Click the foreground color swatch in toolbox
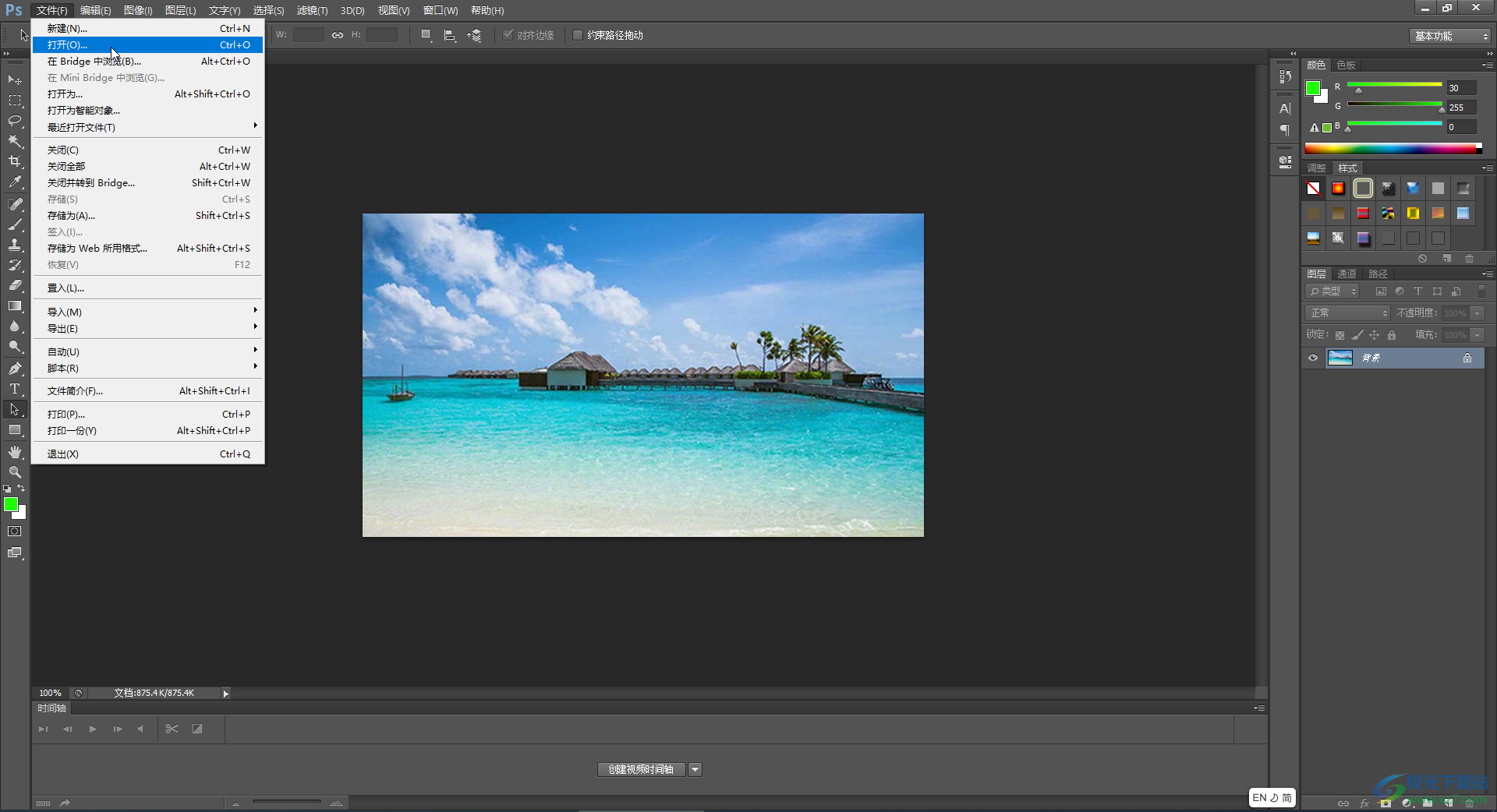This screenshot has height=812, width=1497. coord(10,504)
